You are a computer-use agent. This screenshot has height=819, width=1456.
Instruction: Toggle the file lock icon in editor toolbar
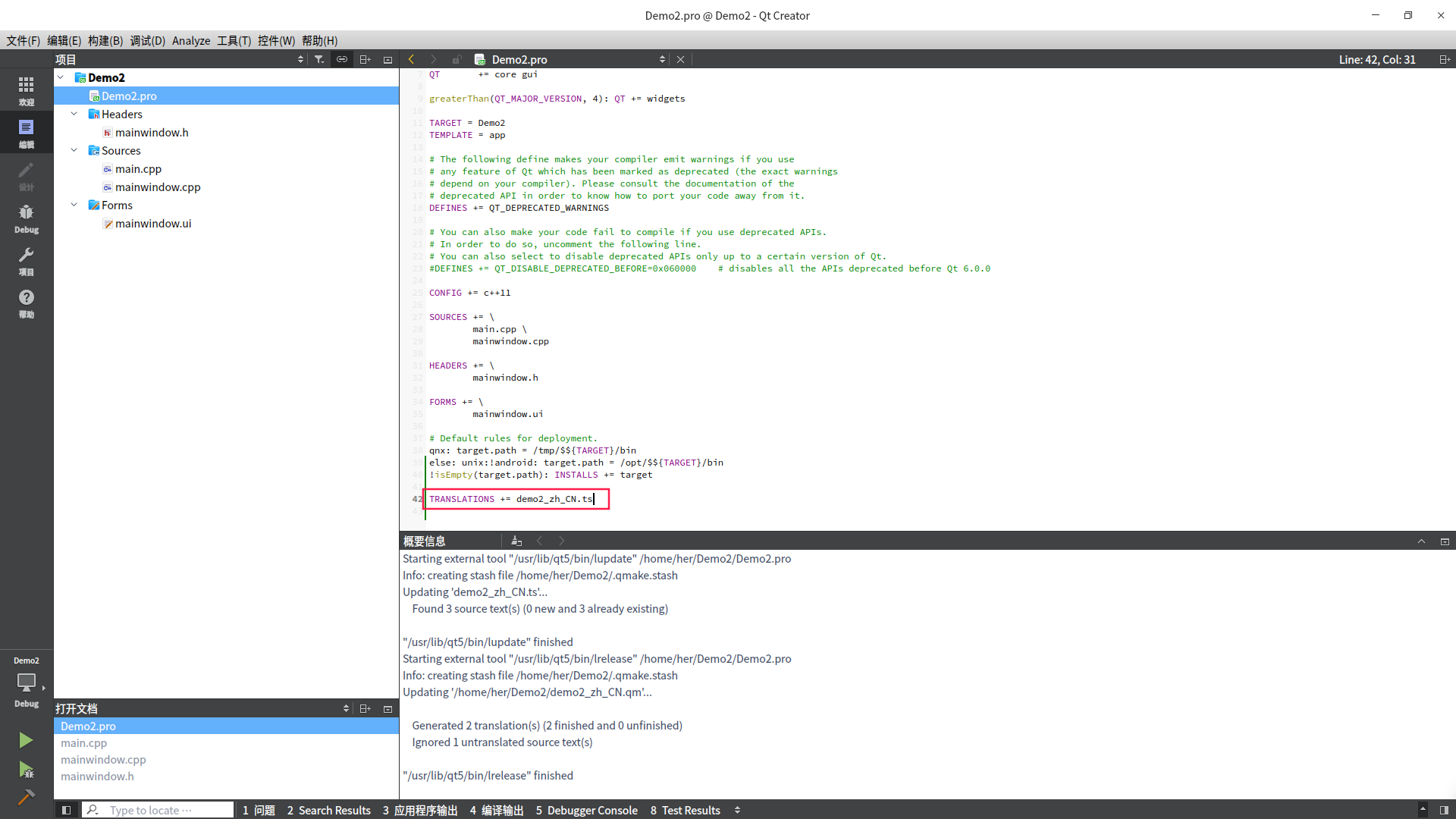pos(457,59)
